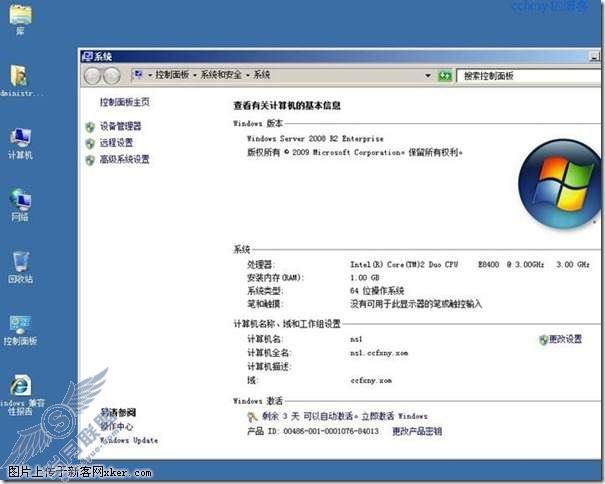Image resolution: width=605 pixels, height=484 pixels.
Task: Select 系统和安全 in the breadcrumb path
Action: point(221,75)
